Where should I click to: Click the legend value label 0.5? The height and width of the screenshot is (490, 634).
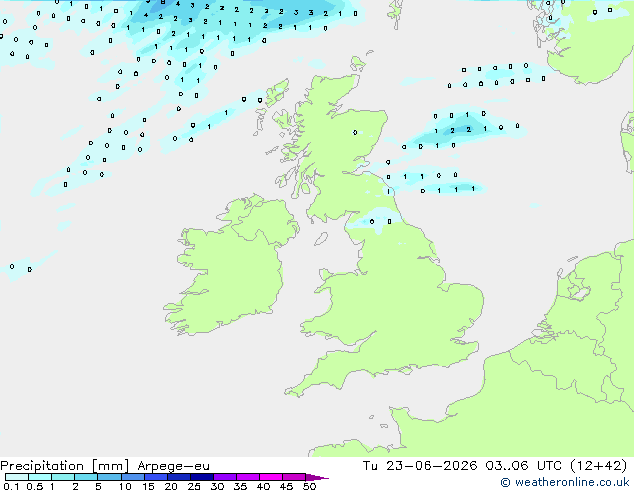35,486
